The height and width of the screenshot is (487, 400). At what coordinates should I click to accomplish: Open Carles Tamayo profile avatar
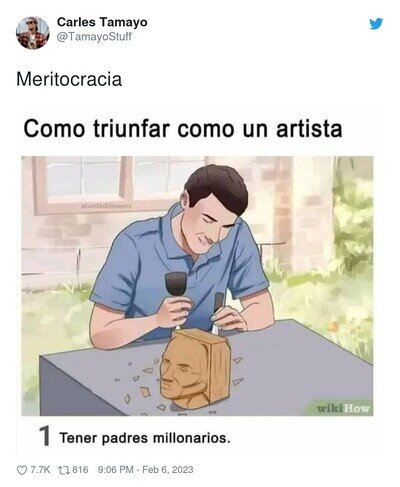point(33,33)
